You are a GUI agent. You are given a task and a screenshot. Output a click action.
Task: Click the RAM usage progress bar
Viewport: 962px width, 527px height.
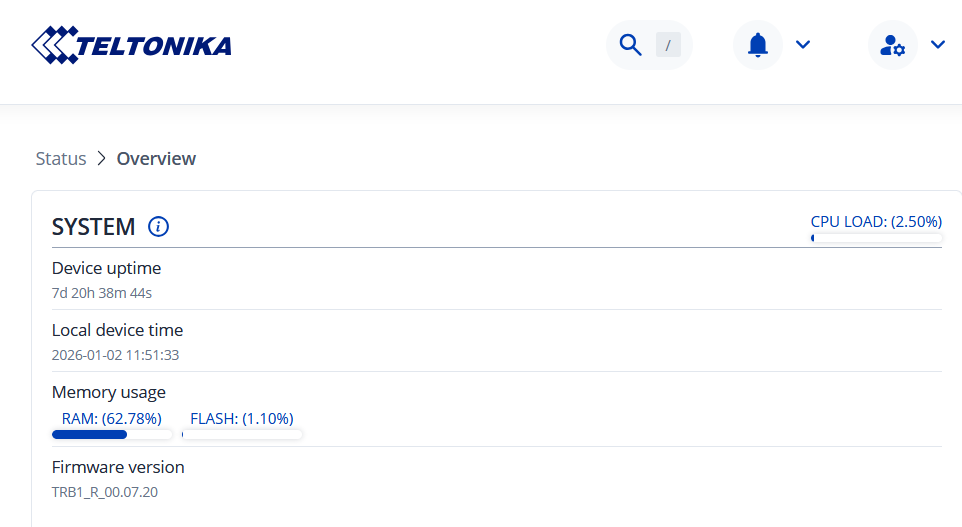pyautogui.click(x=112, y=435)
